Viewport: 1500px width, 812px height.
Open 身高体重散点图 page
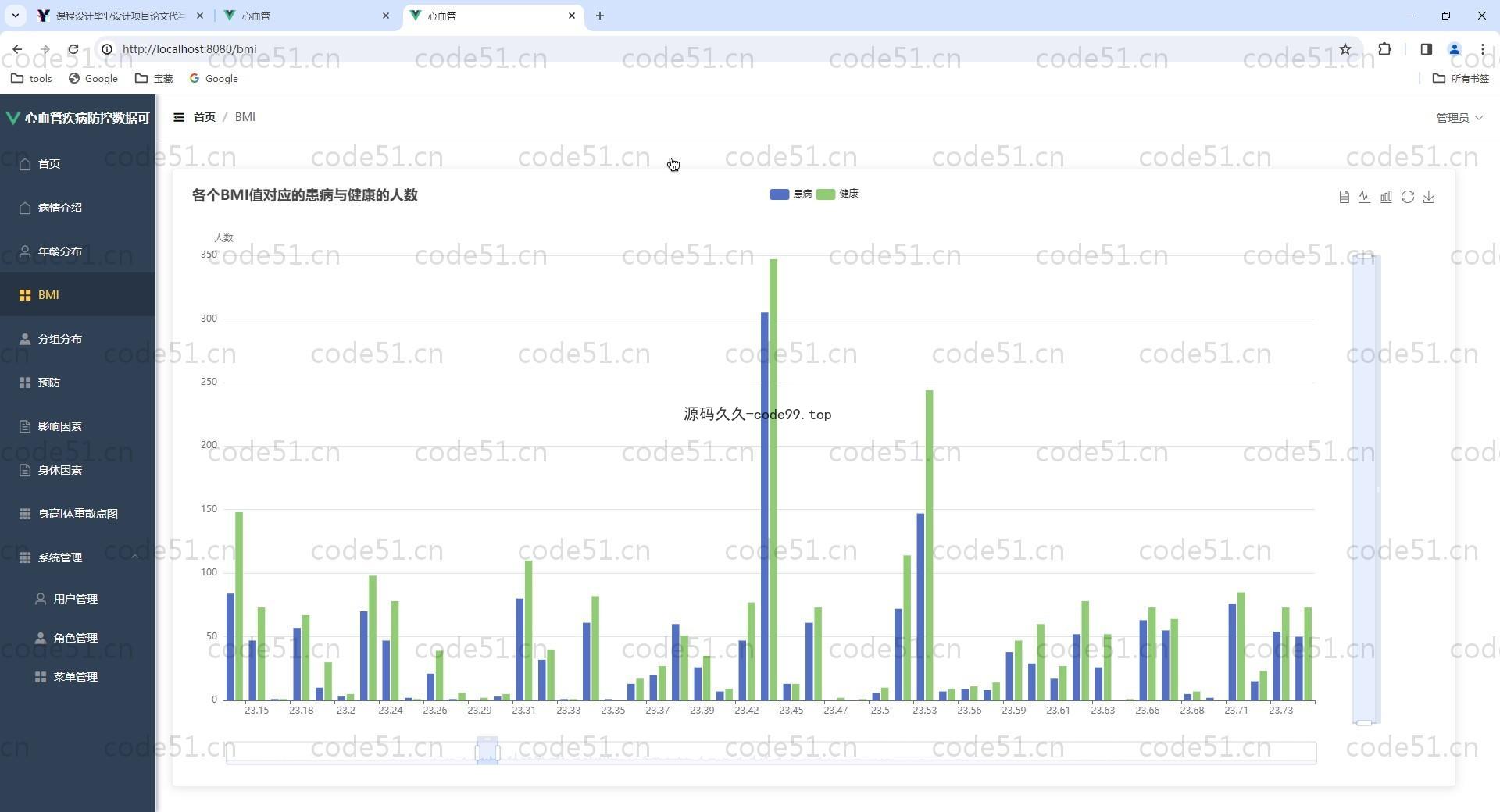[x=78, y=514]
